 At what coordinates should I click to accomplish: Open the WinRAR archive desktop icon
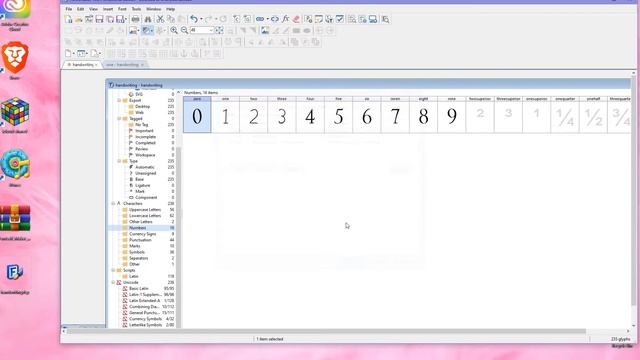(x=15, y=218)
